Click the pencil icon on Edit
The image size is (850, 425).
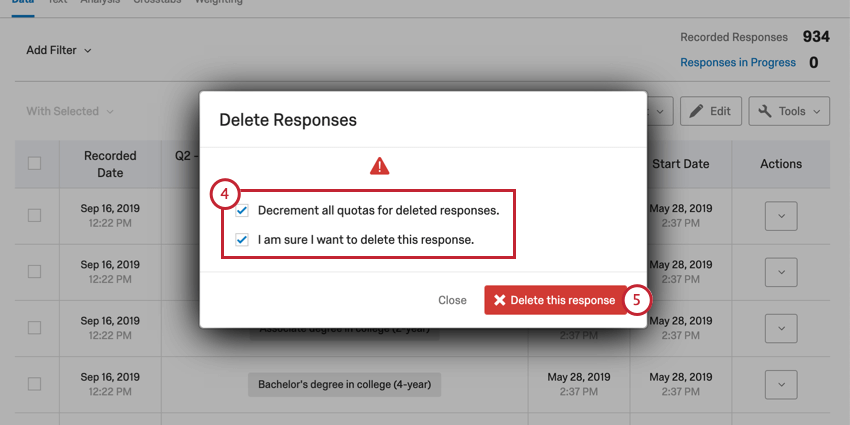click(697, 111)
